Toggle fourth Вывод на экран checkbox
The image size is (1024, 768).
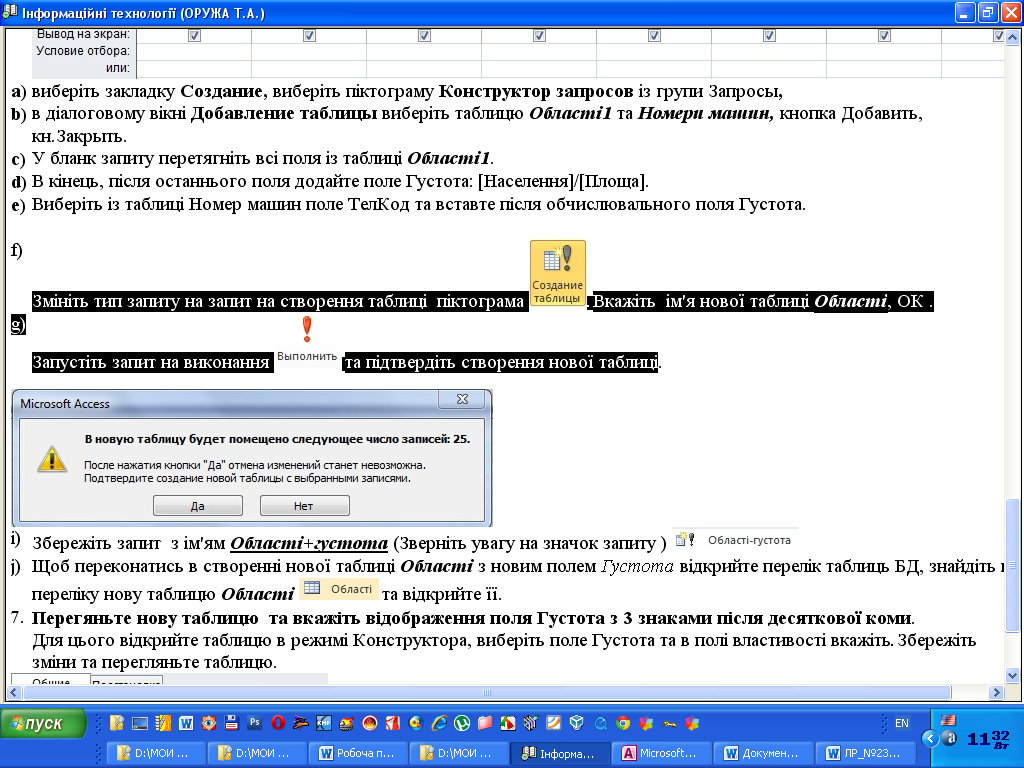[539, 35]
